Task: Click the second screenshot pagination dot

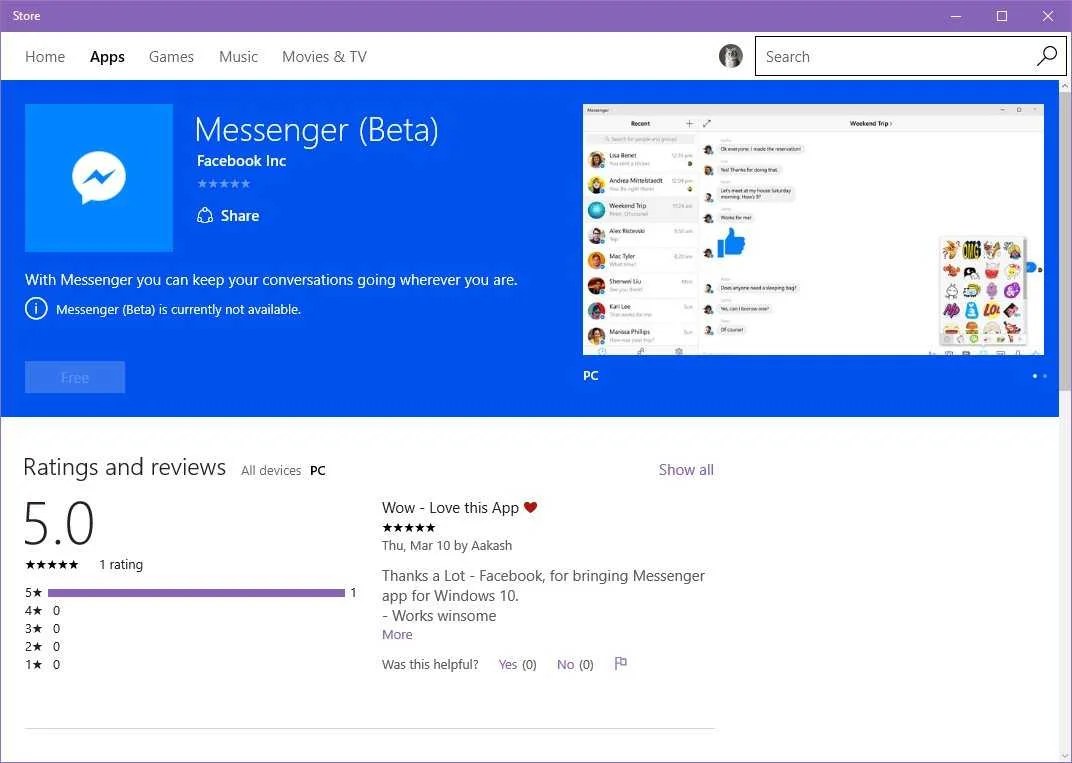Action: click(1045, 376)
